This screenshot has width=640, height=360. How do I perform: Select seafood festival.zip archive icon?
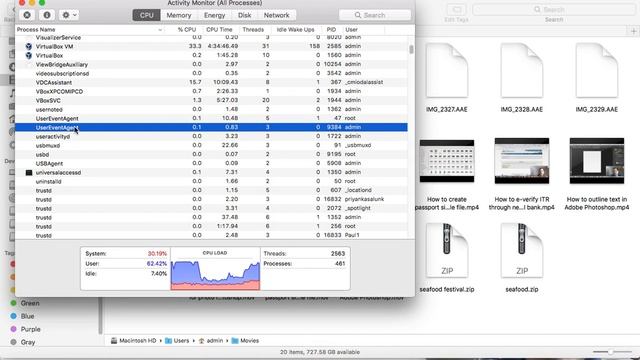pos(447,251)
